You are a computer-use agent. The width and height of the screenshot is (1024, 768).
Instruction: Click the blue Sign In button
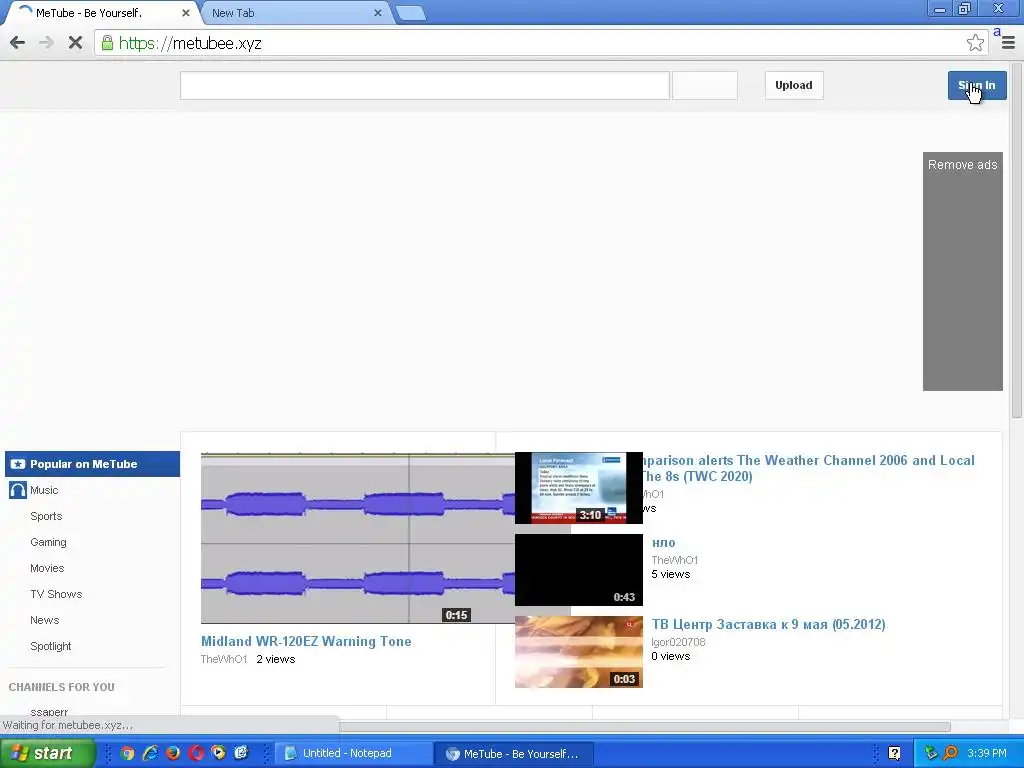click(x=977, y=86)
